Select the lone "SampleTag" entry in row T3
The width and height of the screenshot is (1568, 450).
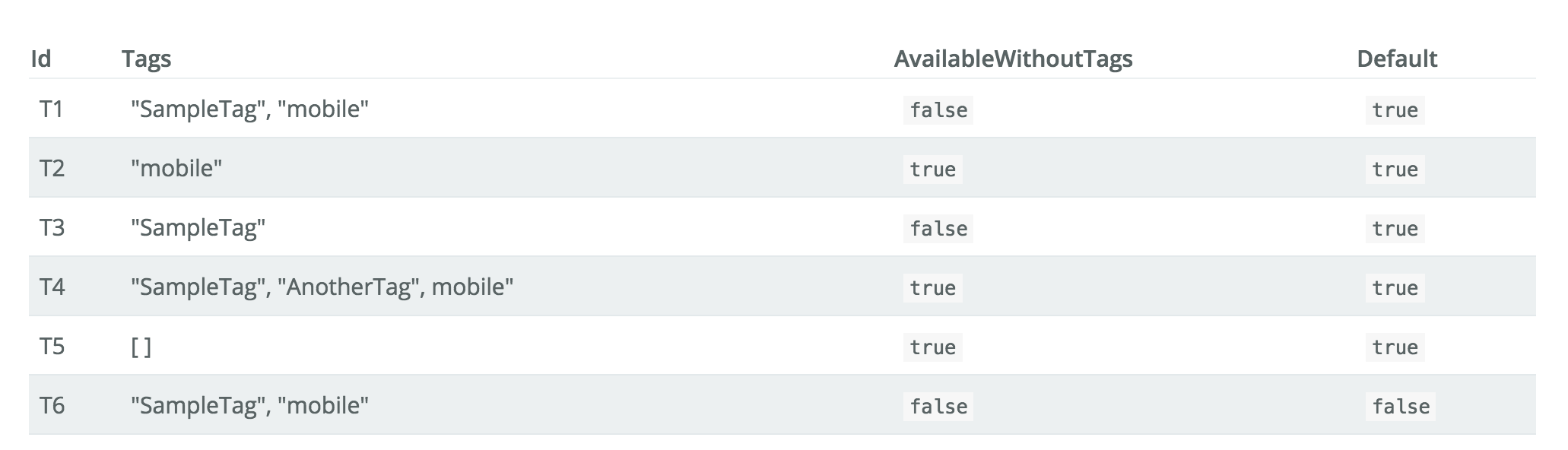point(198,228)
